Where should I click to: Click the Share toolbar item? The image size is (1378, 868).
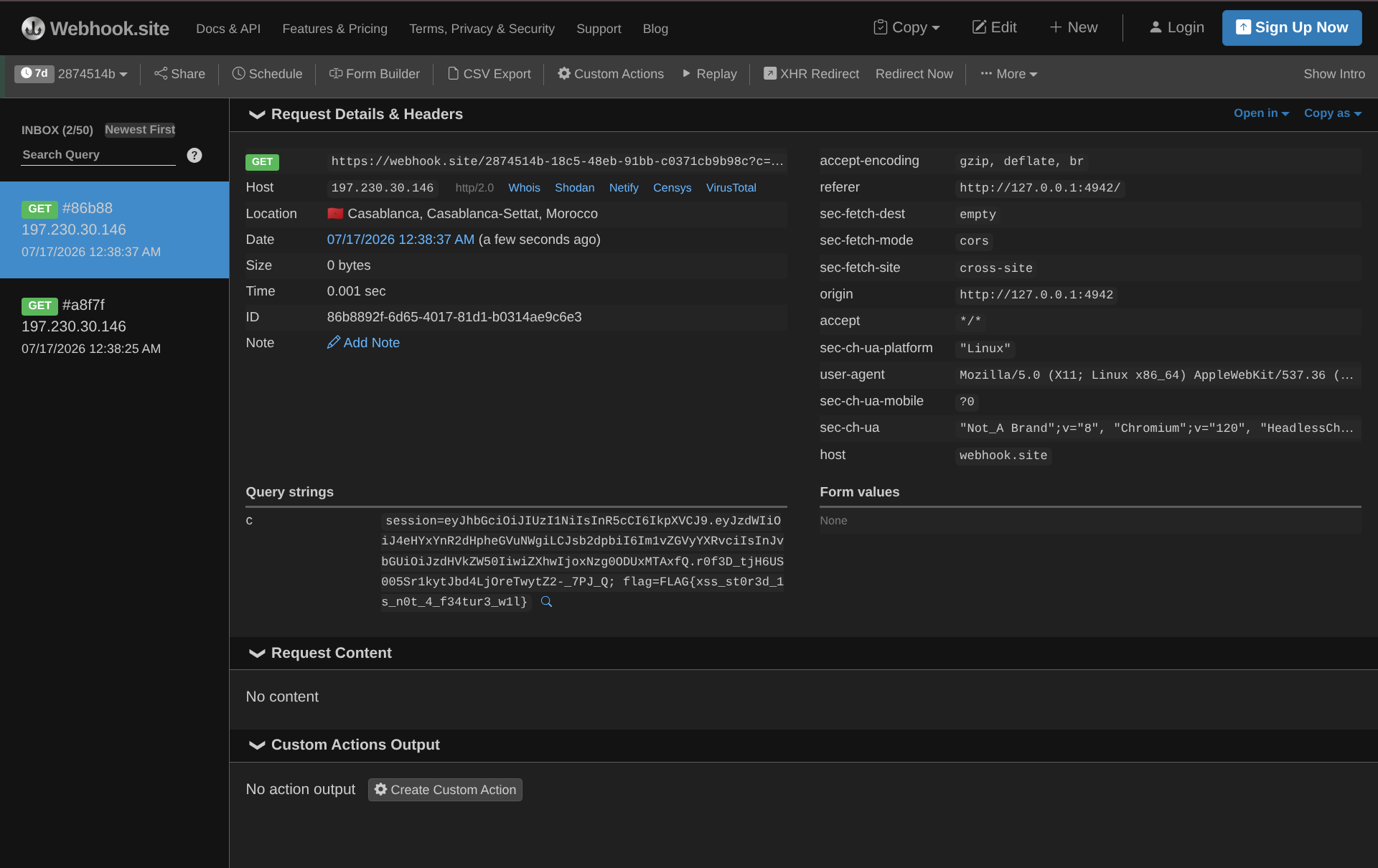coord(179,74)
